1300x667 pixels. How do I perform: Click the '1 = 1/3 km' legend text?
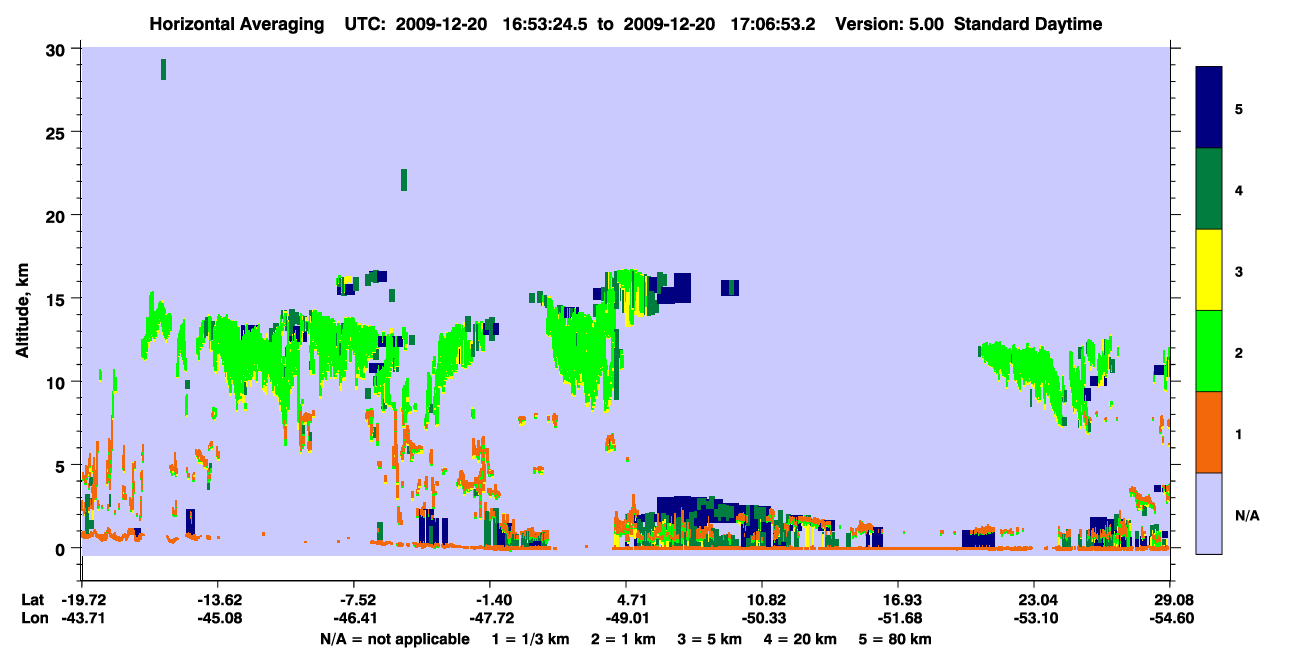click(x=529, y=639)
